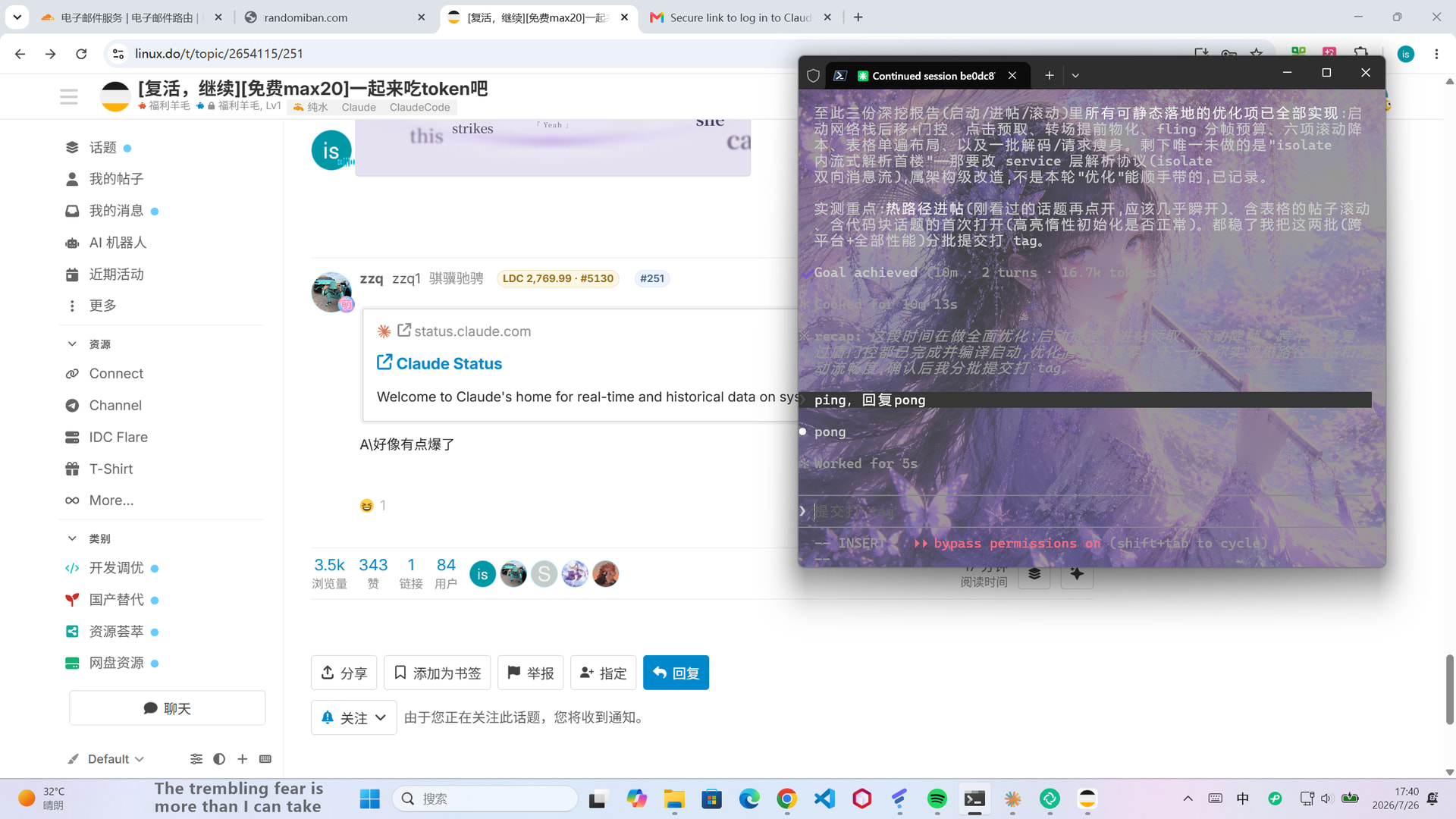Open zzq's avatar on post #251
The width and height of the screenshot is (1456, 819).
point(331,292)
